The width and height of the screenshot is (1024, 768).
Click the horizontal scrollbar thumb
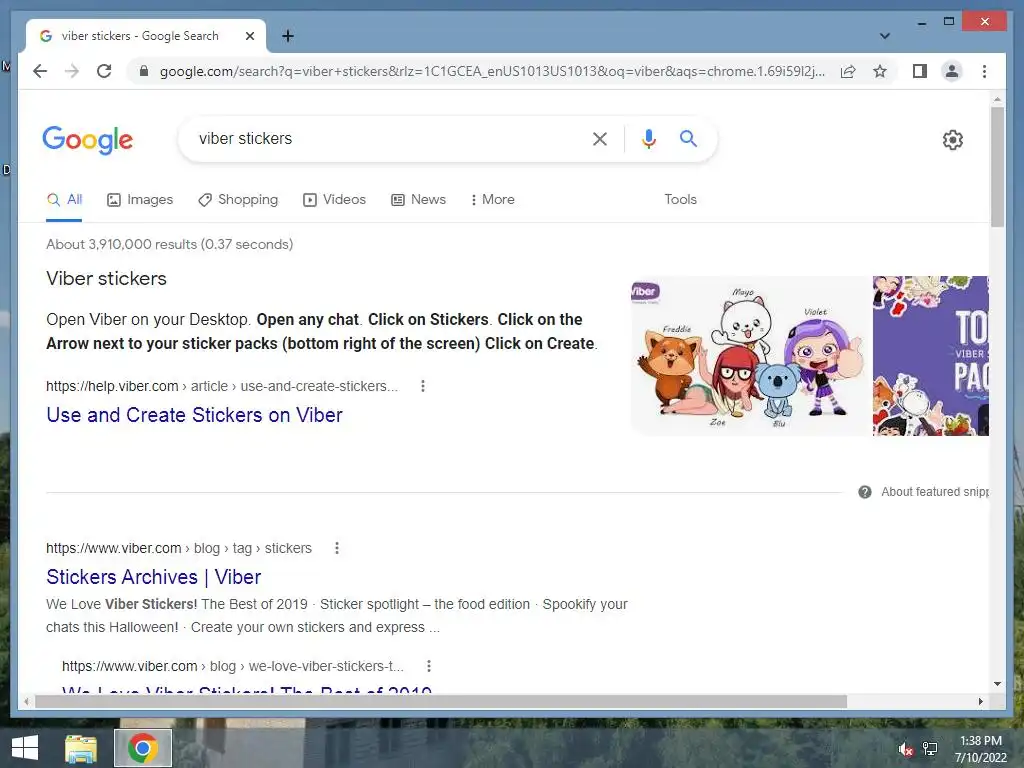point(441,701)
